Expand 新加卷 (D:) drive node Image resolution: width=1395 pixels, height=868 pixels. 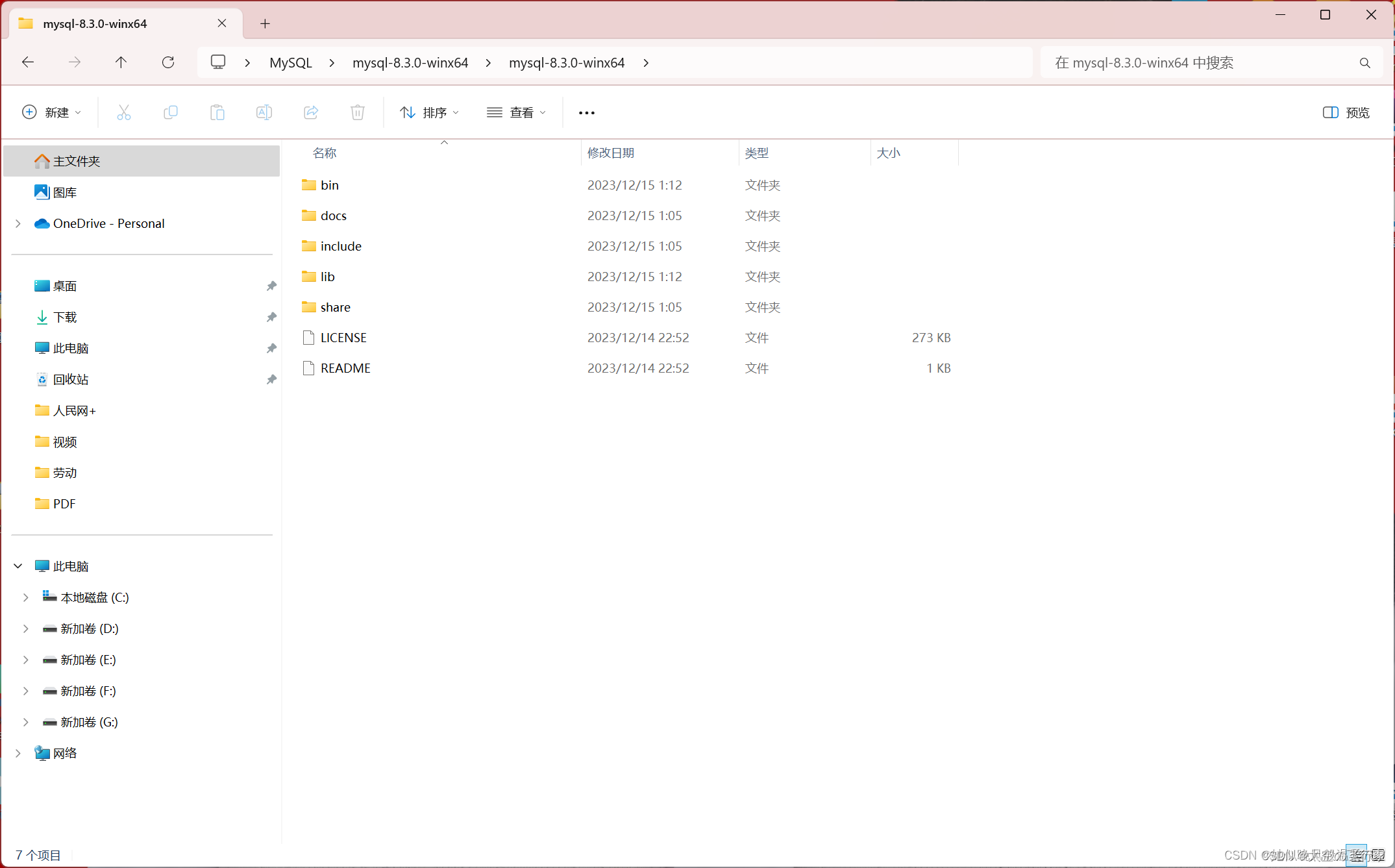click(26, 628)
